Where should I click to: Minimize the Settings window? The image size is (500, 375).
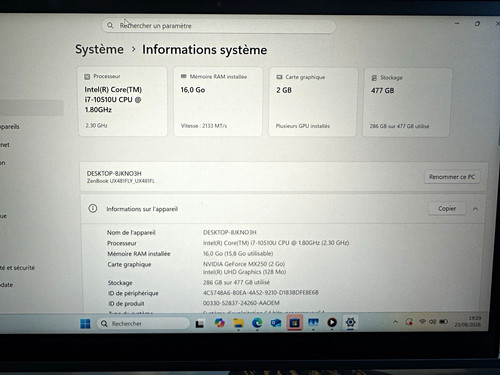(457, 23)
